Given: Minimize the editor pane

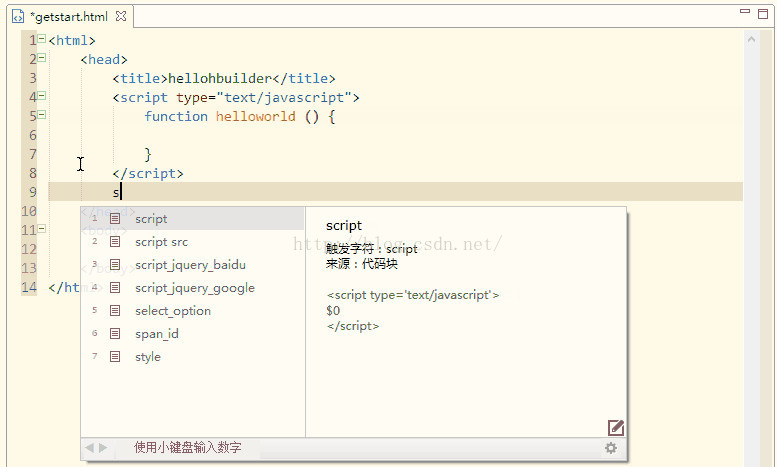Looking at the screenshot, I should pos(745,11).
